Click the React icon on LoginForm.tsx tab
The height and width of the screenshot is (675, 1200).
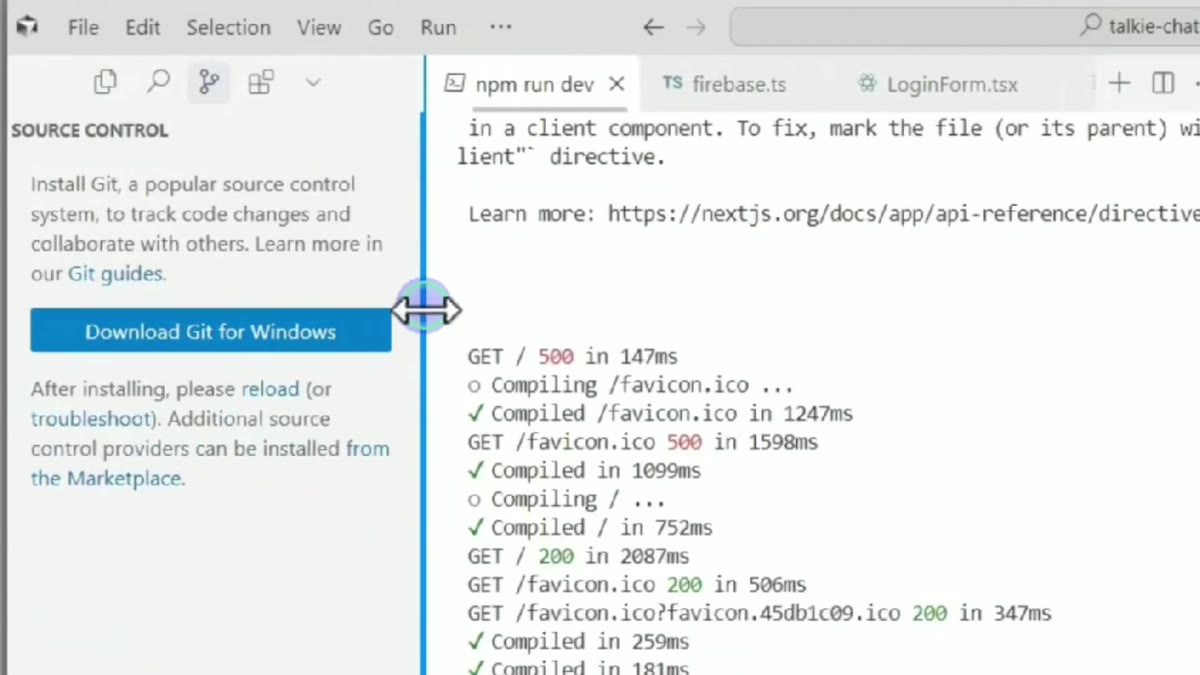coord(867,84)
